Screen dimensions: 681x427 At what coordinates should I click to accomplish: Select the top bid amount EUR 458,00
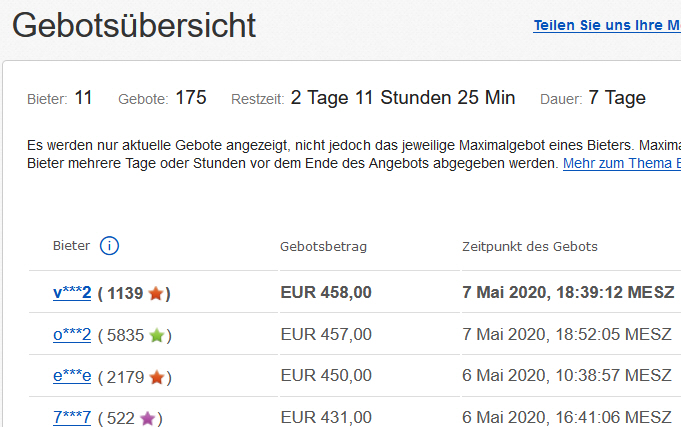point(326,293)
